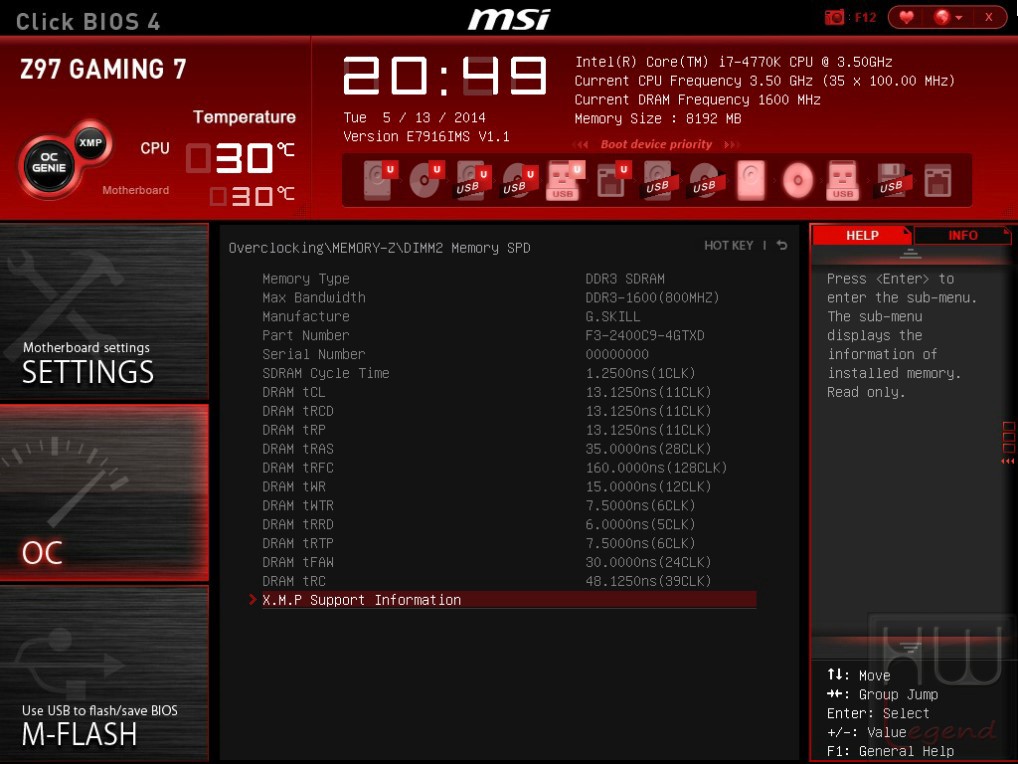This screenshot has width=1018, height=764.
Task: Open the HOT KEY menu
Action: [x=728, y=245]
